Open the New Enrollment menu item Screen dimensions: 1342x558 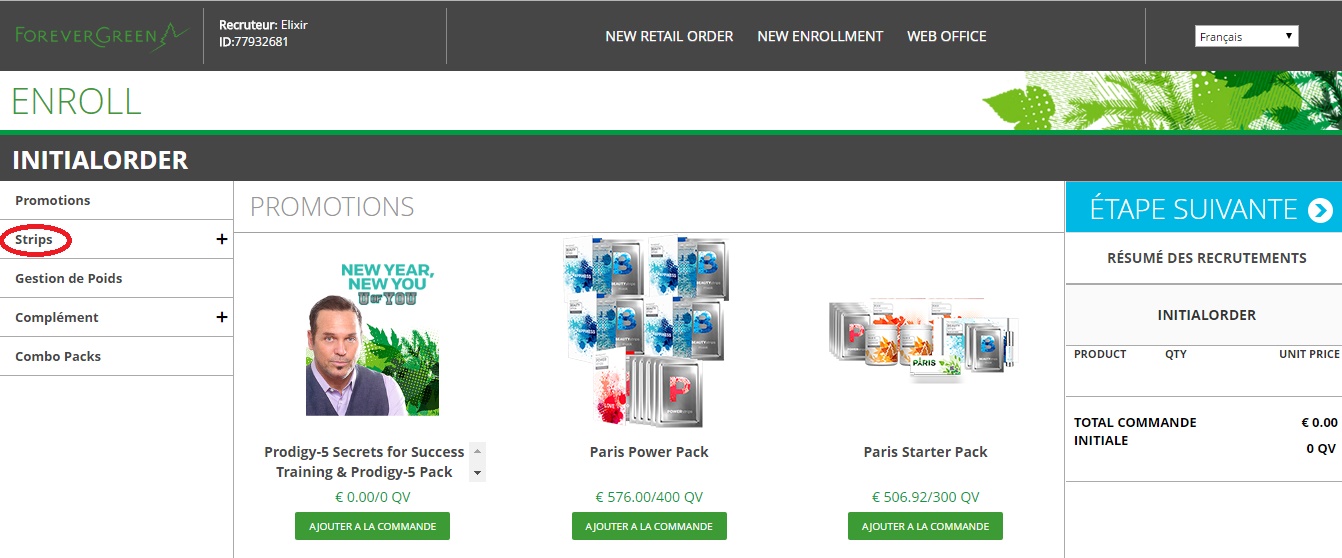tap(820, 36)
